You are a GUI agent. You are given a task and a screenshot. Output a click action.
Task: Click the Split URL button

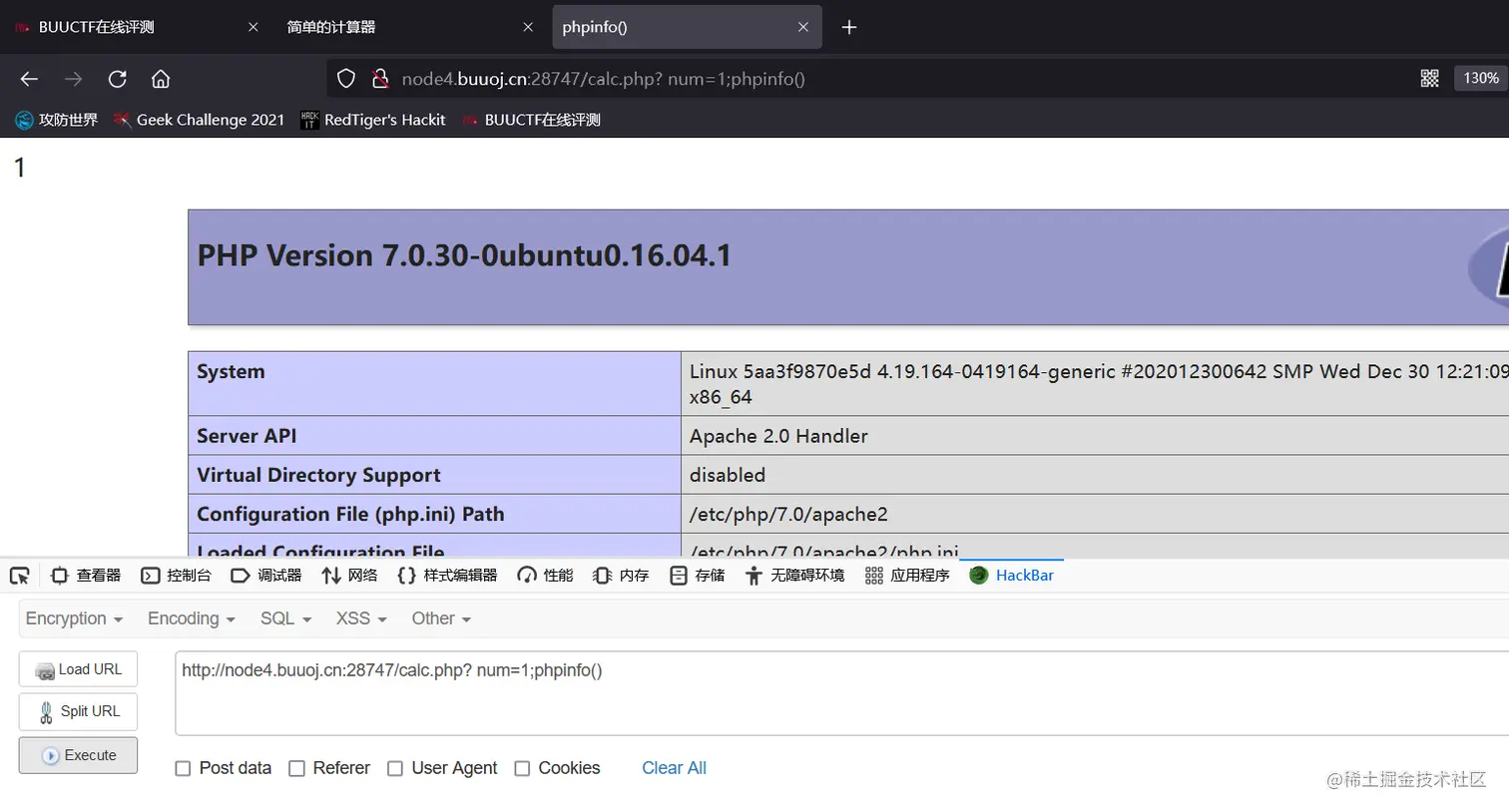tap(78, 711)
